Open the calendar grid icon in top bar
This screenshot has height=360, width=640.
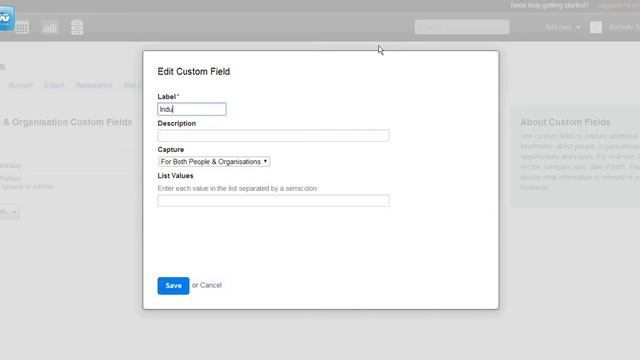point(22,28)
